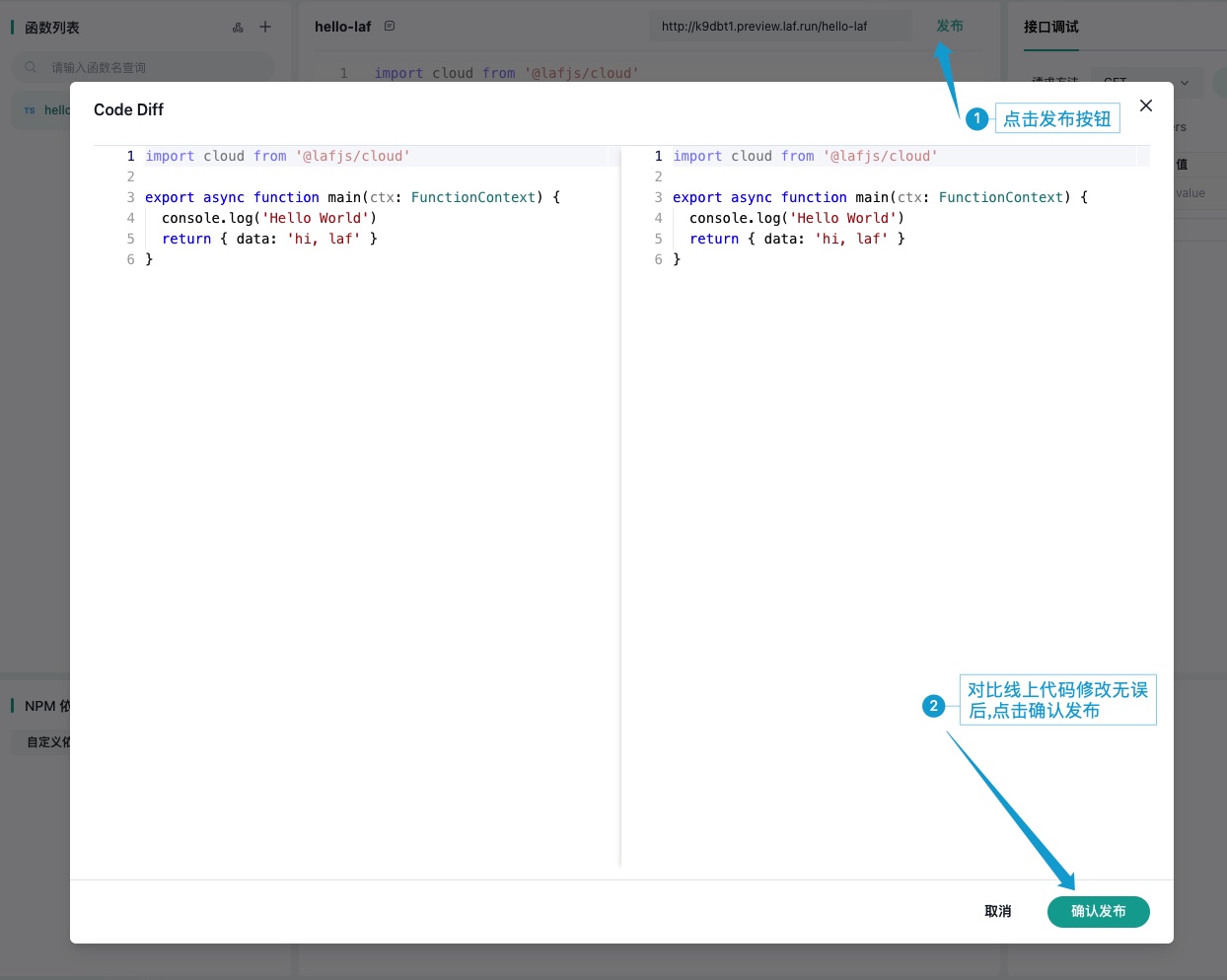Click the 发布 publish link in header

pos(949,27)
